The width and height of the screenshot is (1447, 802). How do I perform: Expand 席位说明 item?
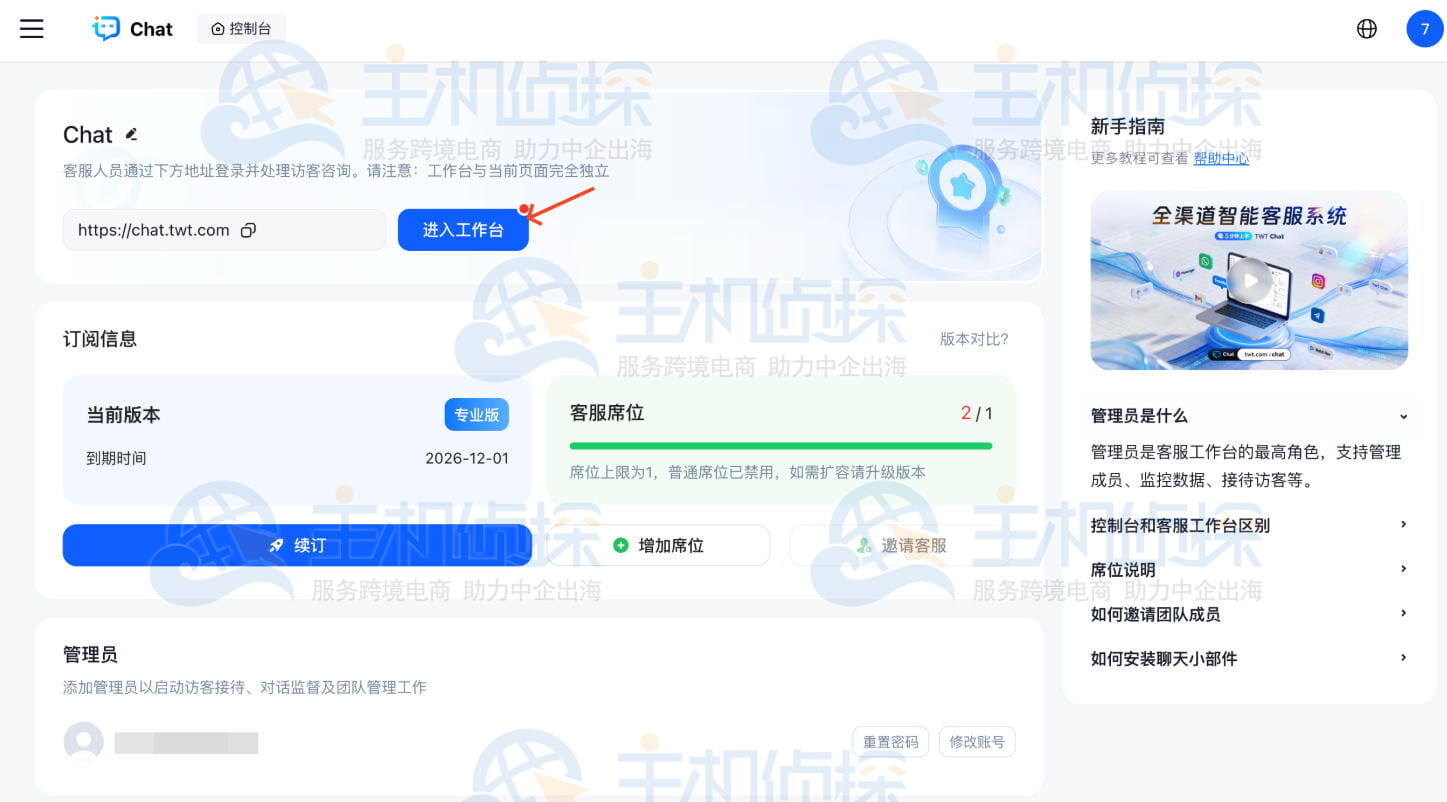[x=1249, y=570]
